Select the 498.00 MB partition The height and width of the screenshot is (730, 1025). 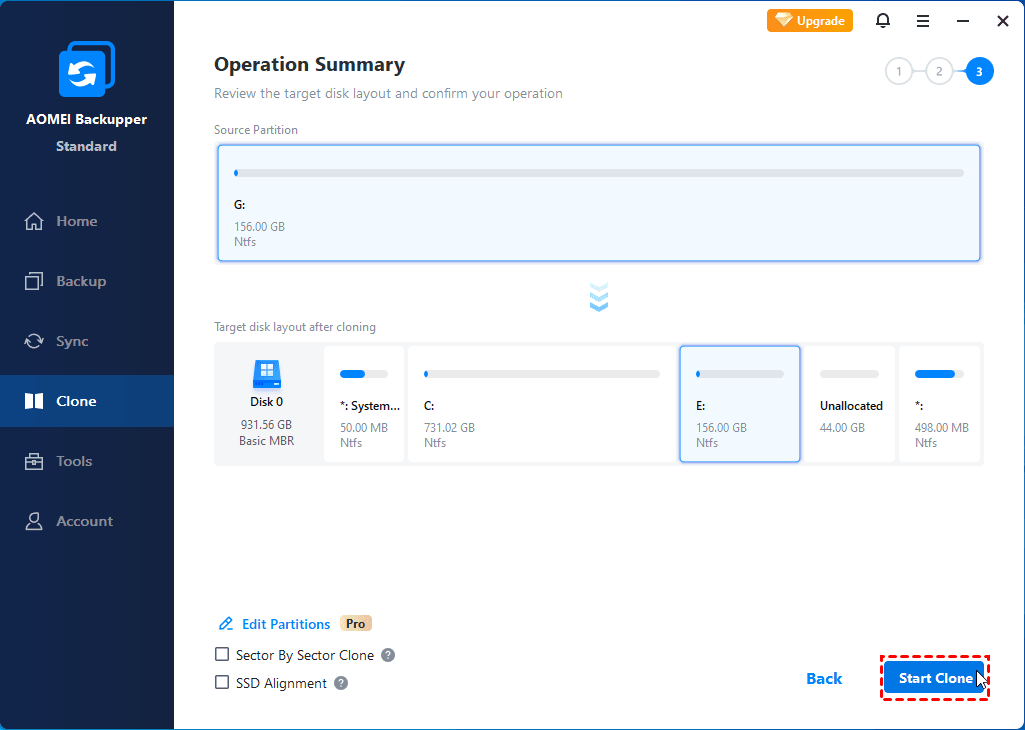940,404
